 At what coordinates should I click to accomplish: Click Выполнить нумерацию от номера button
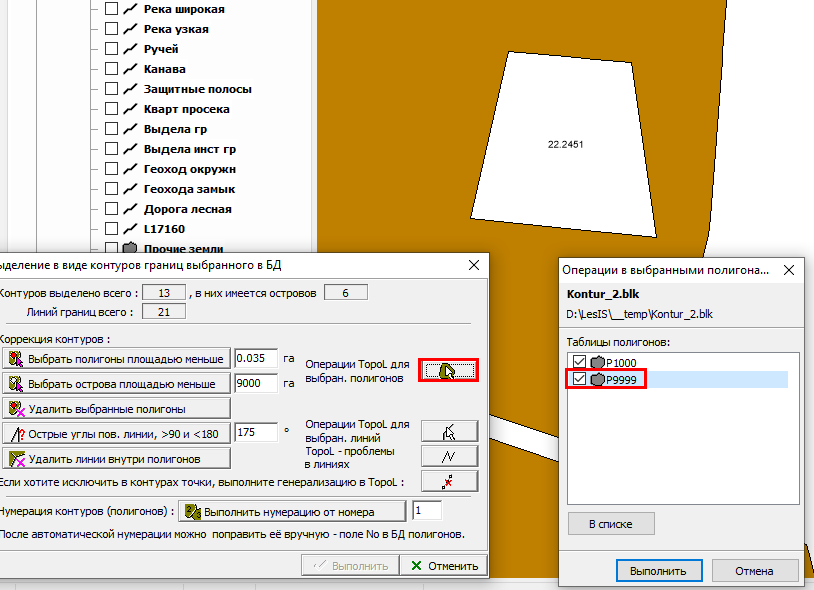[292, 512]
